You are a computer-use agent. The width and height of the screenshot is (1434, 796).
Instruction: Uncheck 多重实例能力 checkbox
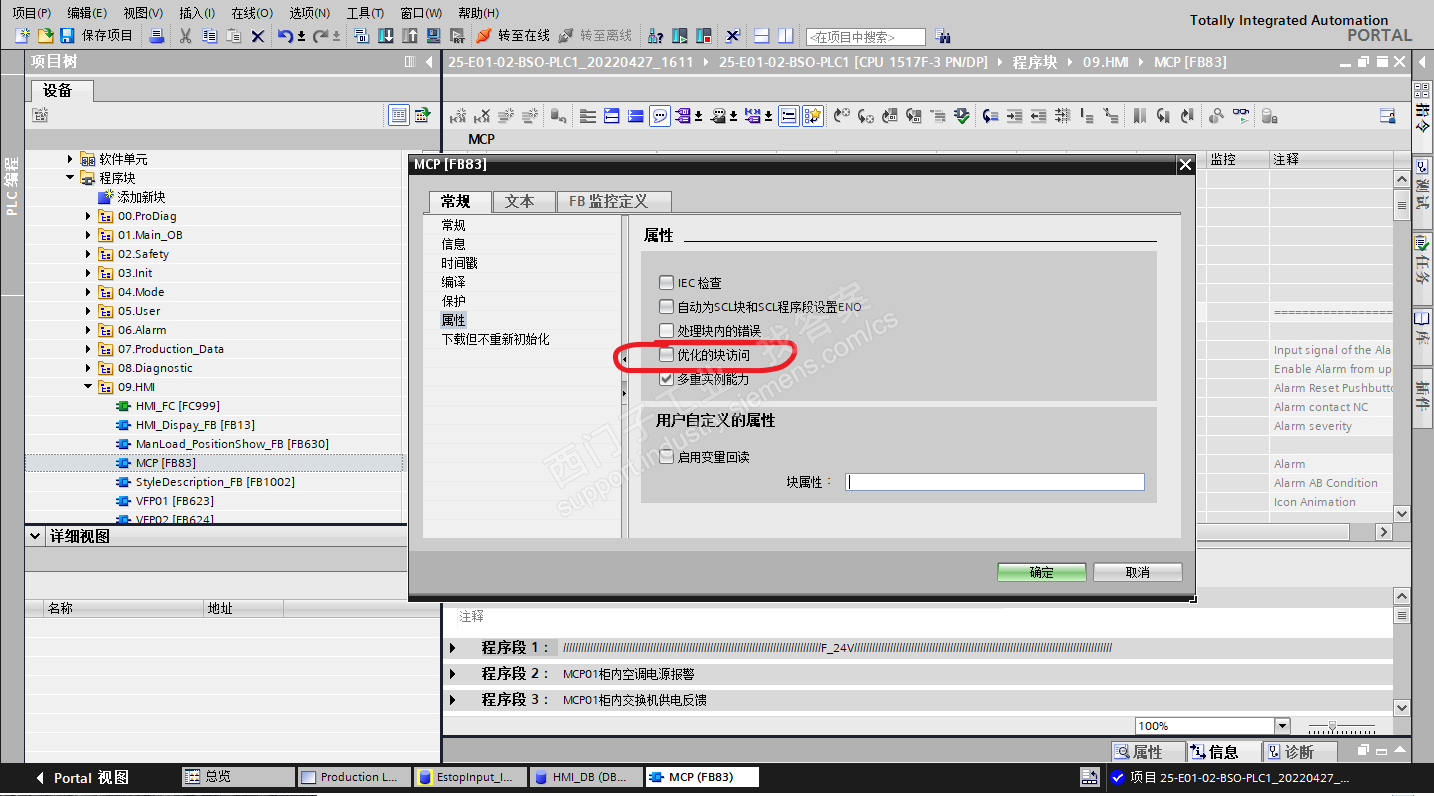pos(667,379)
